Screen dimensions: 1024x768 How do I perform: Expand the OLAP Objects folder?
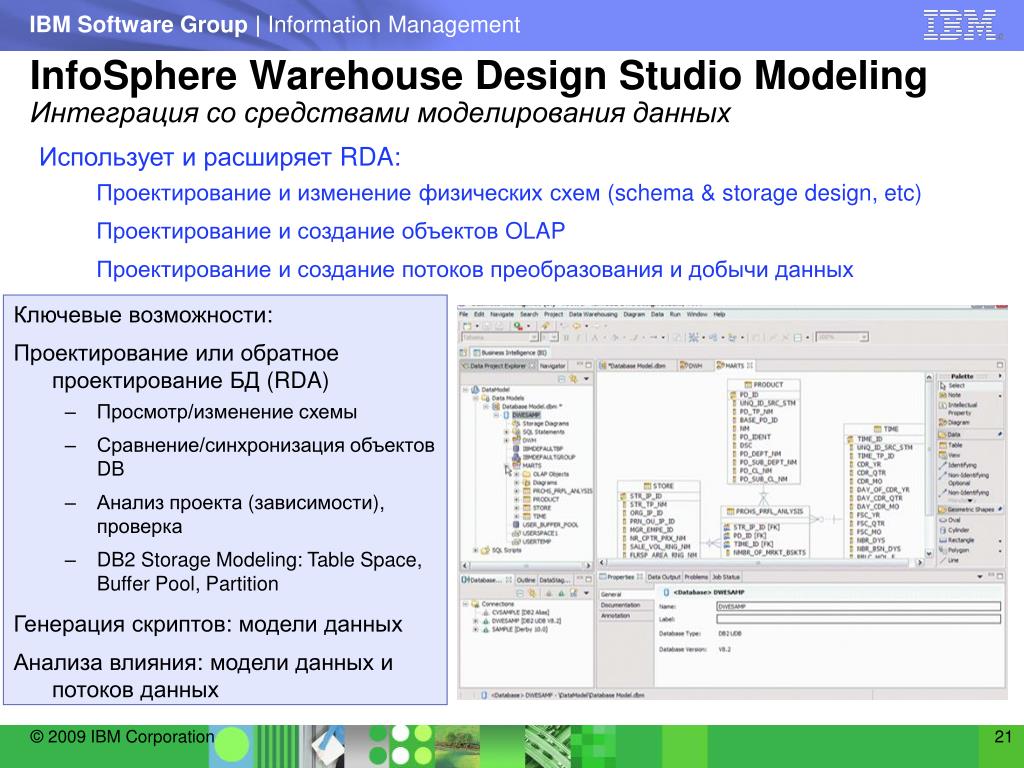tap(517, 474)
